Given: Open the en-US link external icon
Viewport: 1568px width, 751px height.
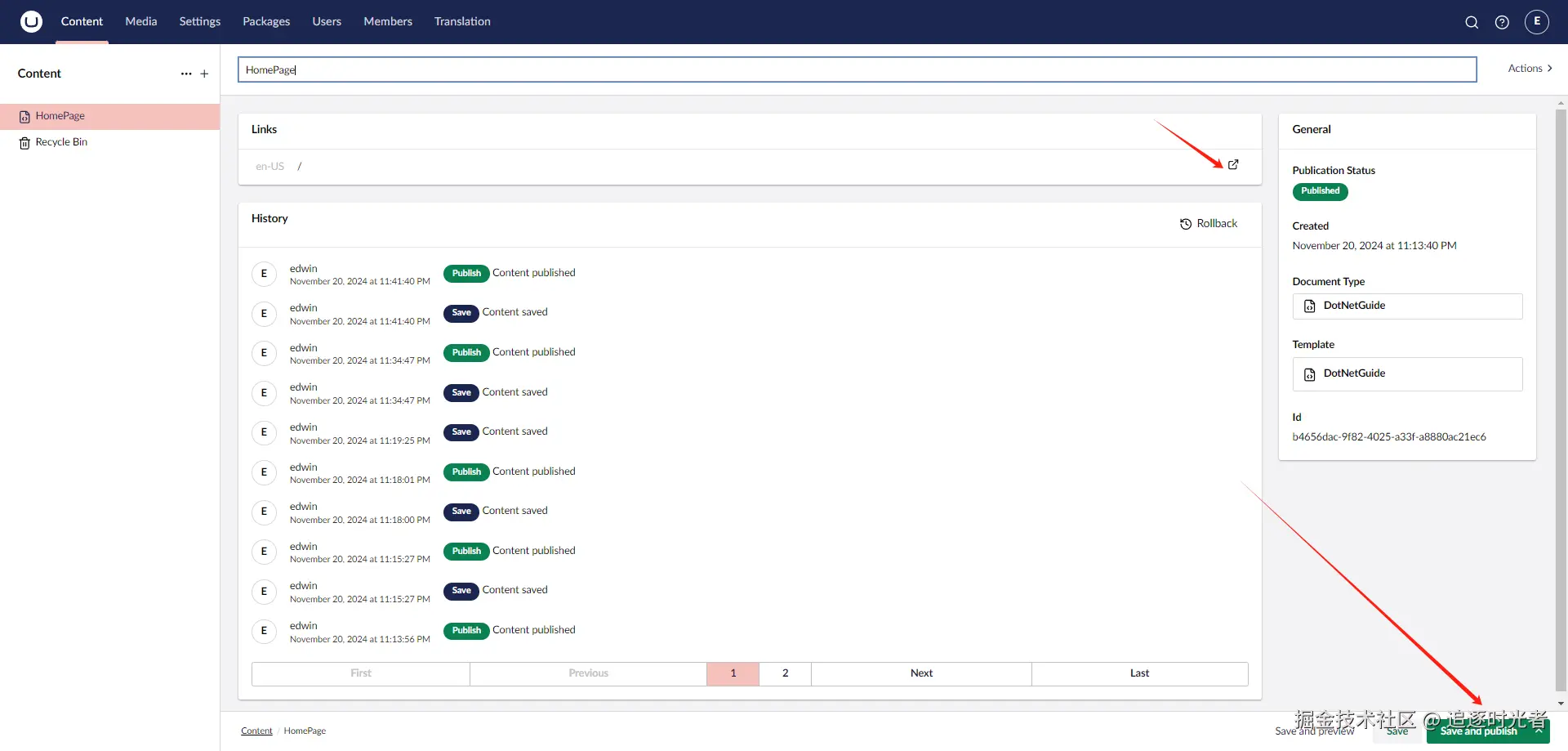Looking at the screenshot, I should (1233, 165).
